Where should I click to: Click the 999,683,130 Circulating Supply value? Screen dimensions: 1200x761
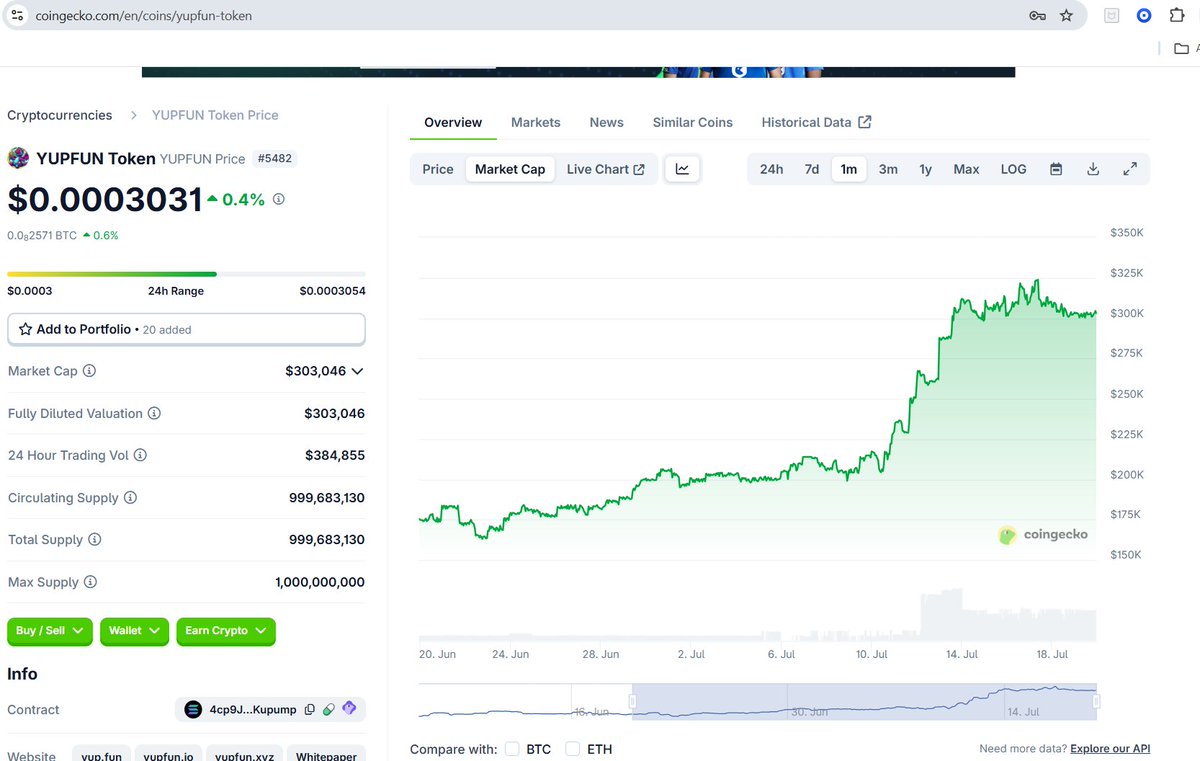click(x=327, y=498)
